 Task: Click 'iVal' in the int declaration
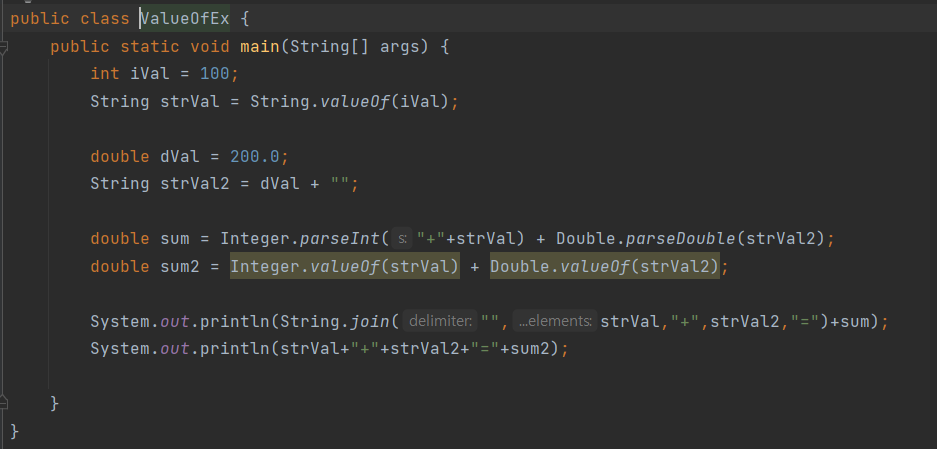[x=149, y=74]
